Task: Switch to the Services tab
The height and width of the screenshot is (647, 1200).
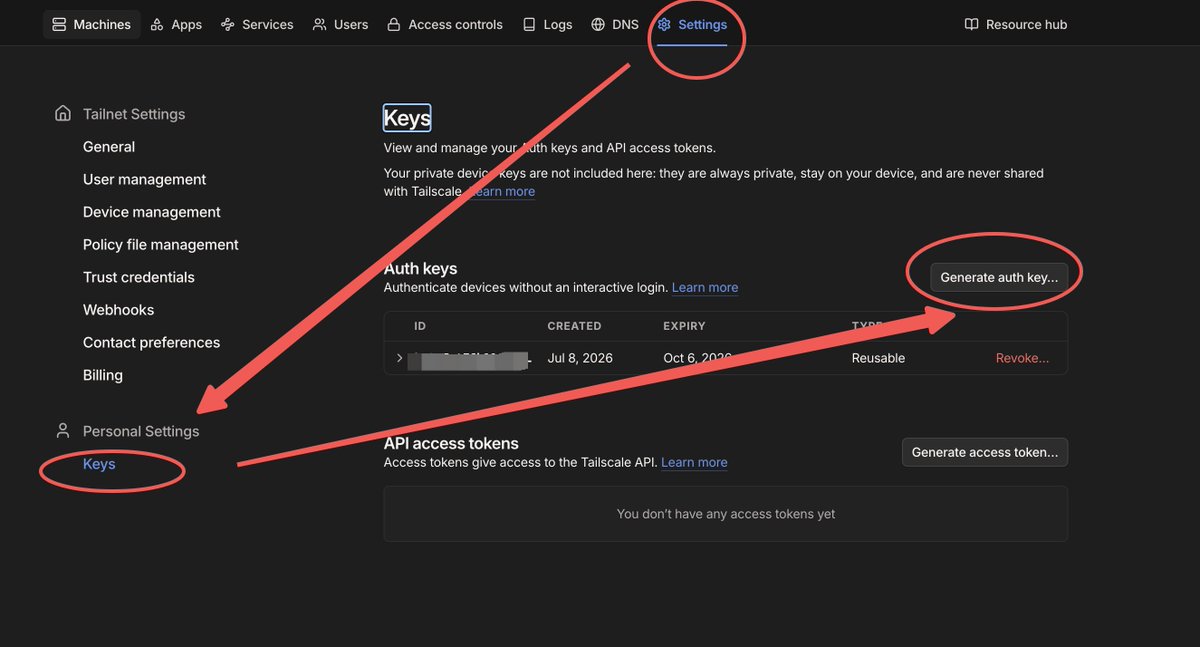Action: [x=257, y=24]
